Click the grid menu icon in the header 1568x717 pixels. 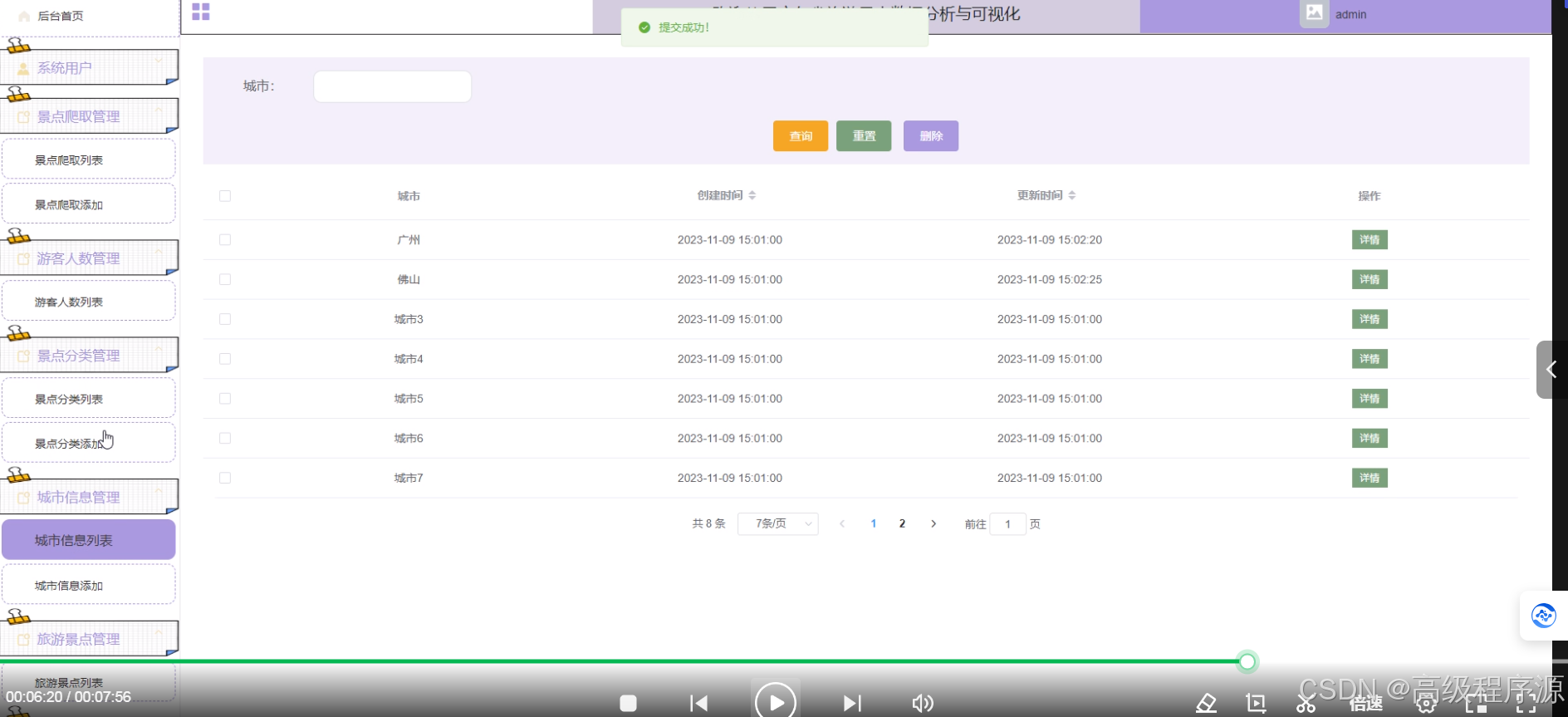[201, 12]
